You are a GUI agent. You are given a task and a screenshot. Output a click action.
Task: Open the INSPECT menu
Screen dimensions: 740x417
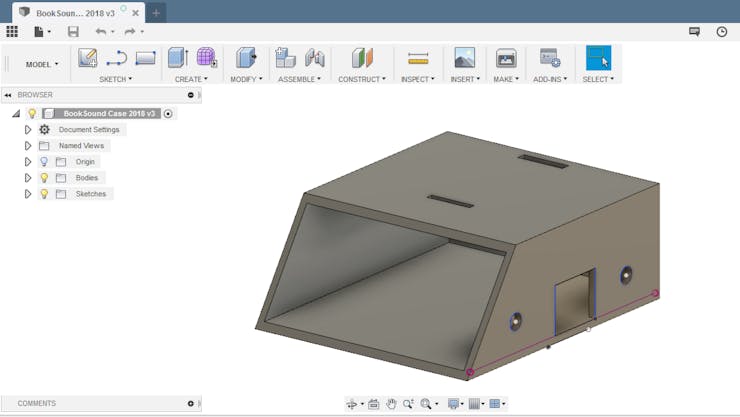coord(418,79)
